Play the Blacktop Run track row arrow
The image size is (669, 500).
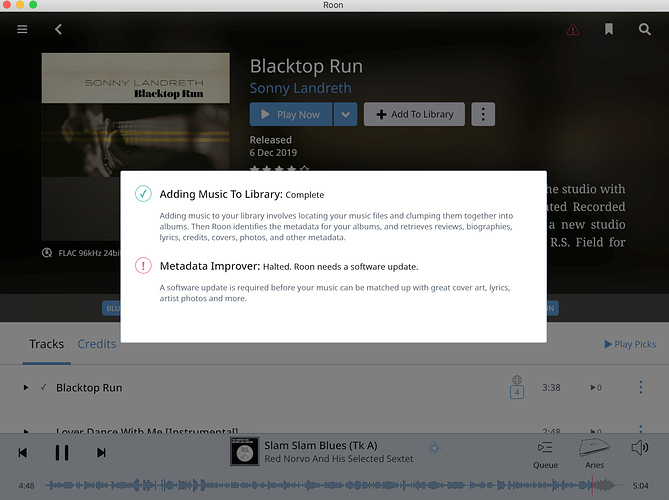coord(26,388)
